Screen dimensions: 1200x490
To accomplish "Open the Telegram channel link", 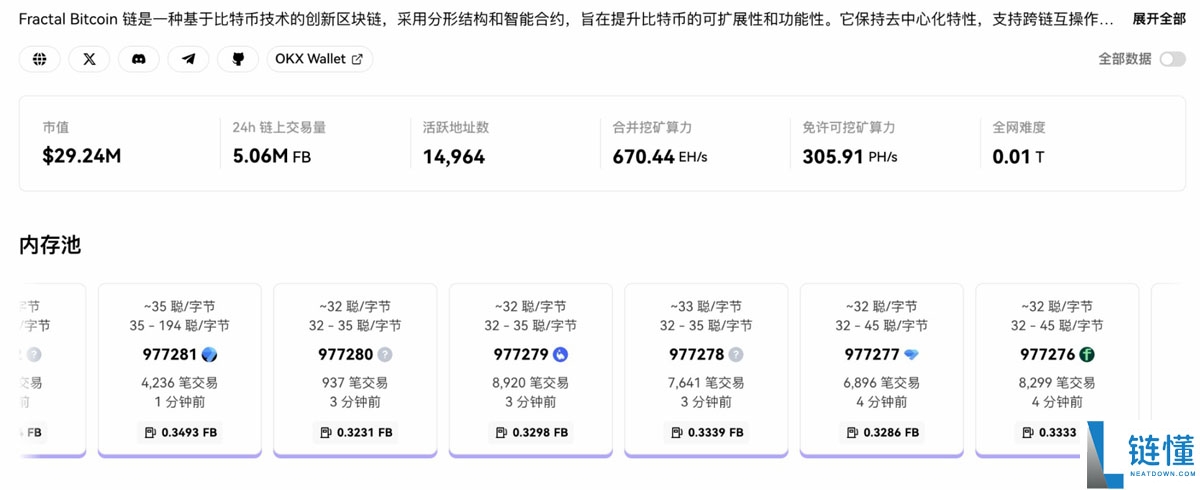I will coord(188,59).
